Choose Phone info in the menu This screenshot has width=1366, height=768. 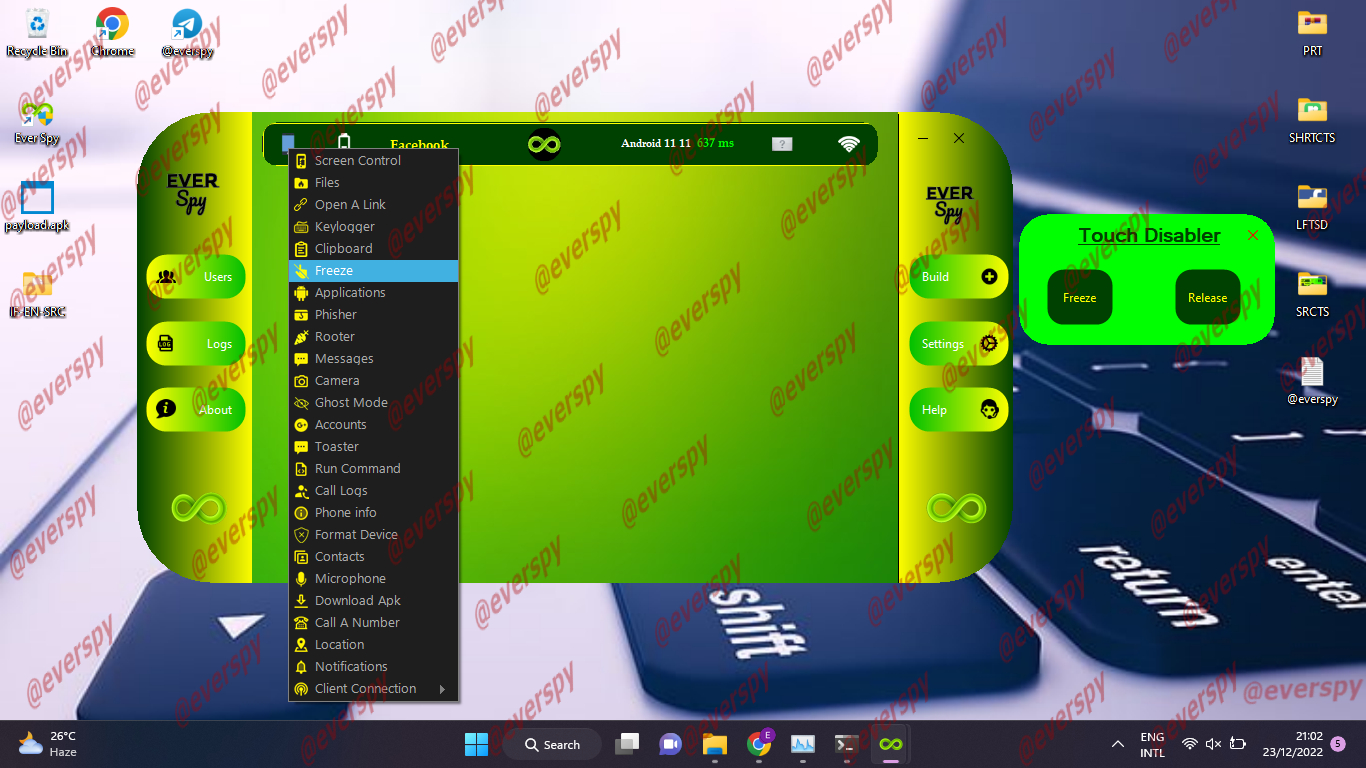click(373, 513)
